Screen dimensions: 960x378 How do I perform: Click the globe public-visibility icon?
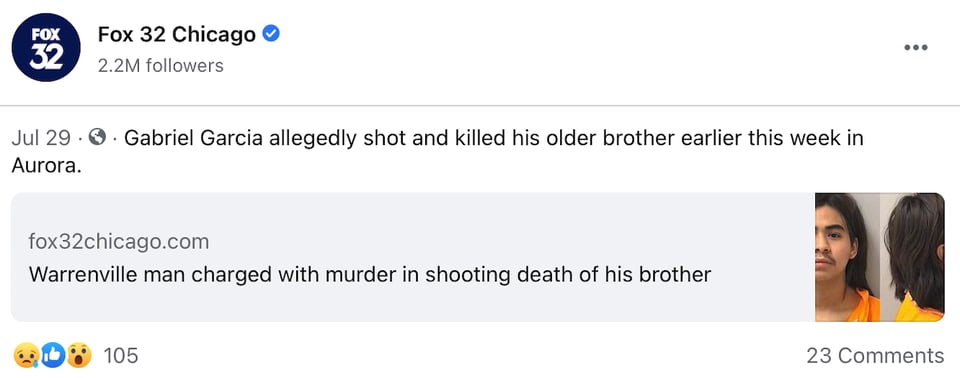point(97,137)
